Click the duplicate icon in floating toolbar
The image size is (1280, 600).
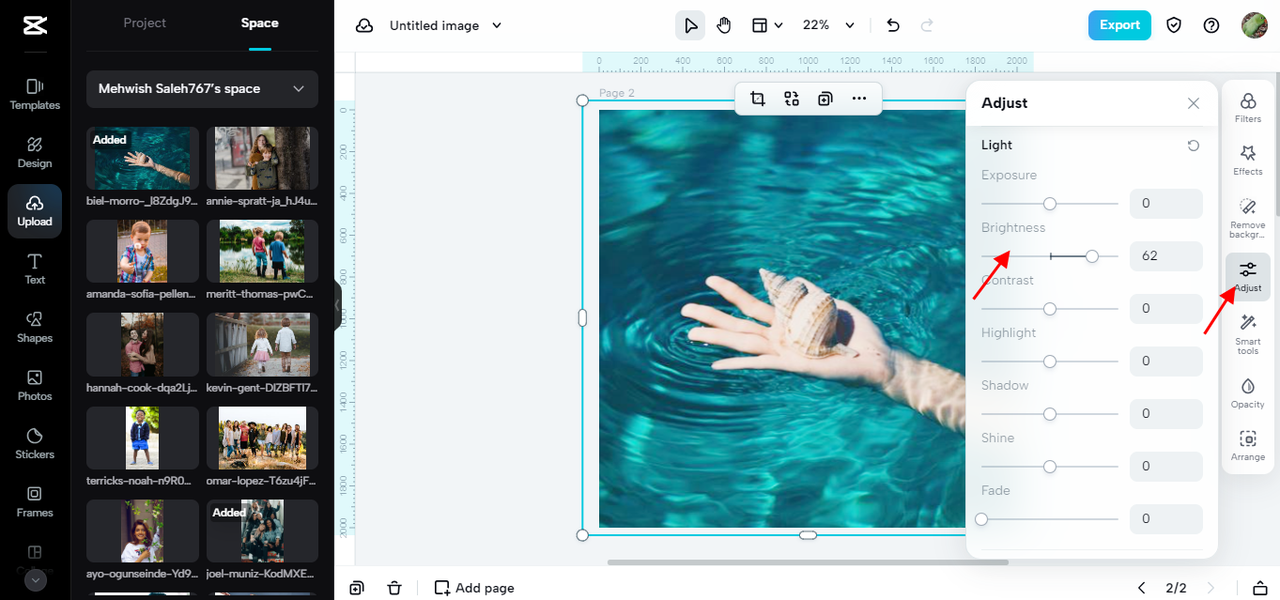(825, 98)
